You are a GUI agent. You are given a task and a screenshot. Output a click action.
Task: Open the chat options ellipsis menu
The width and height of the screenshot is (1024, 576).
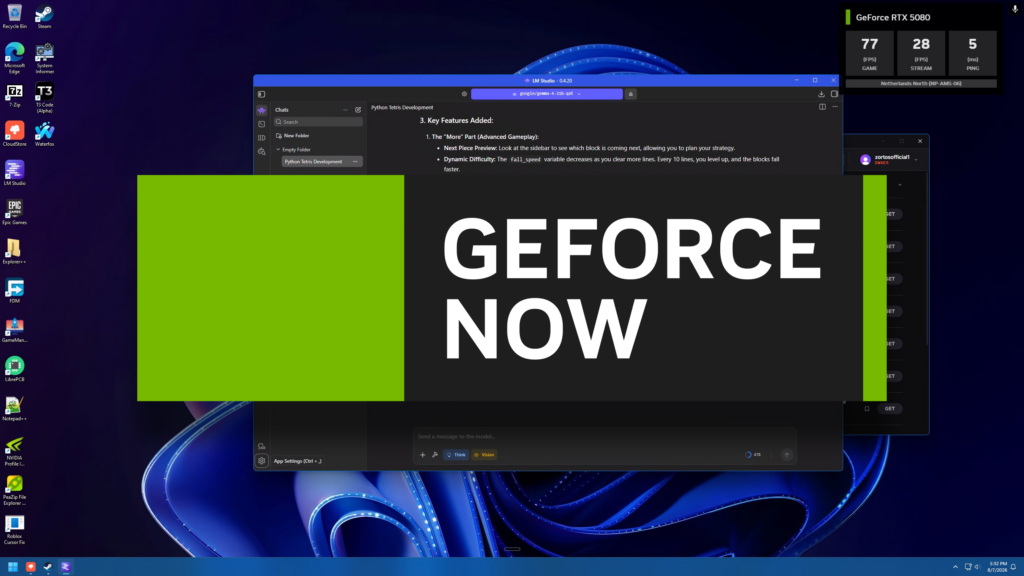tap(835, 107)
